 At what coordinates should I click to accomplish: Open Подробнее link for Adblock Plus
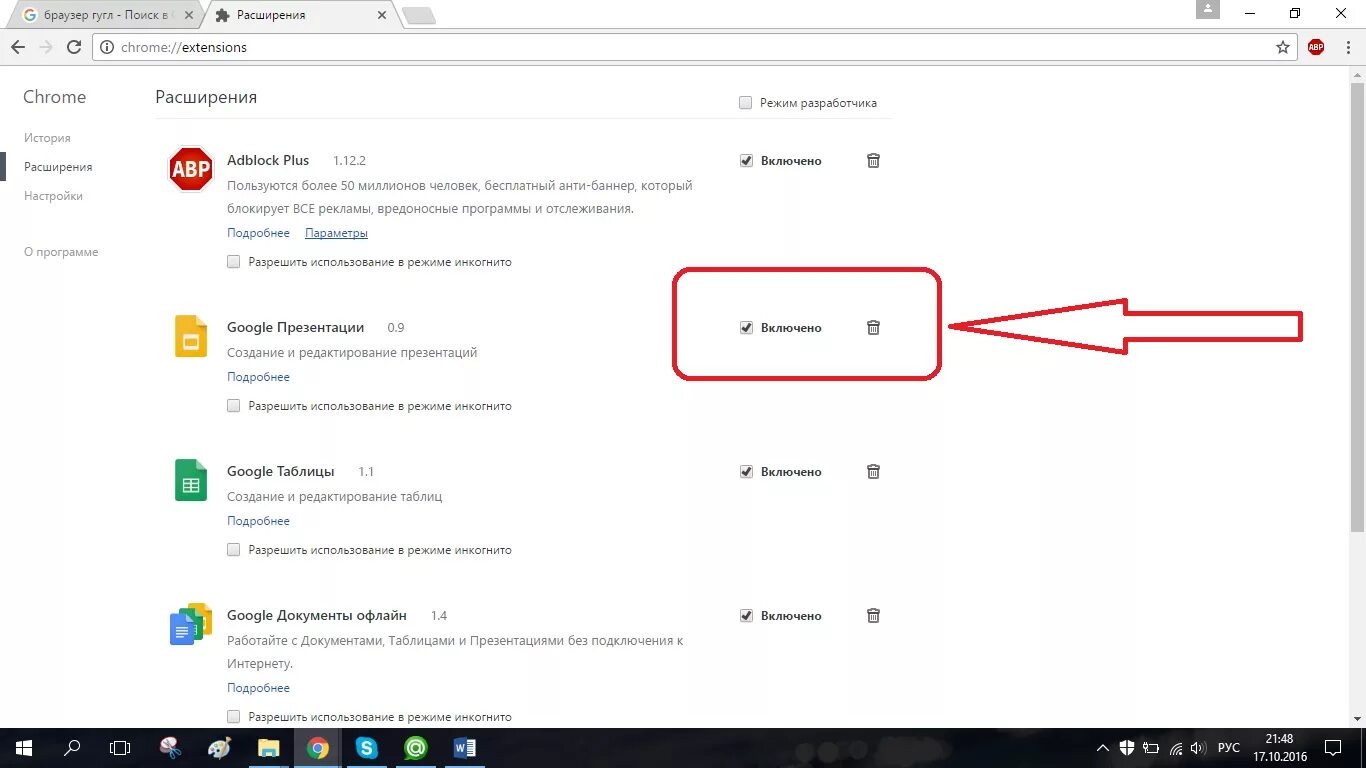(x=258, y=233)
